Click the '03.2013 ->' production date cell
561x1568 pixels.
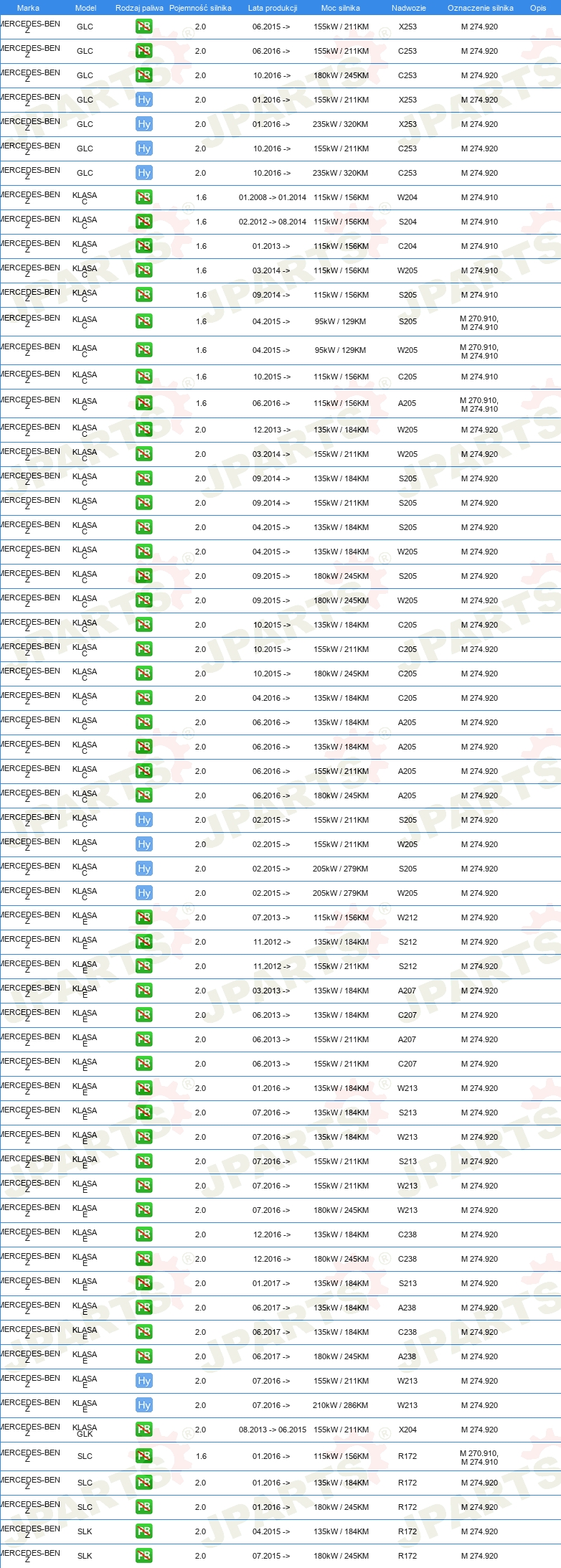point(271,991)
